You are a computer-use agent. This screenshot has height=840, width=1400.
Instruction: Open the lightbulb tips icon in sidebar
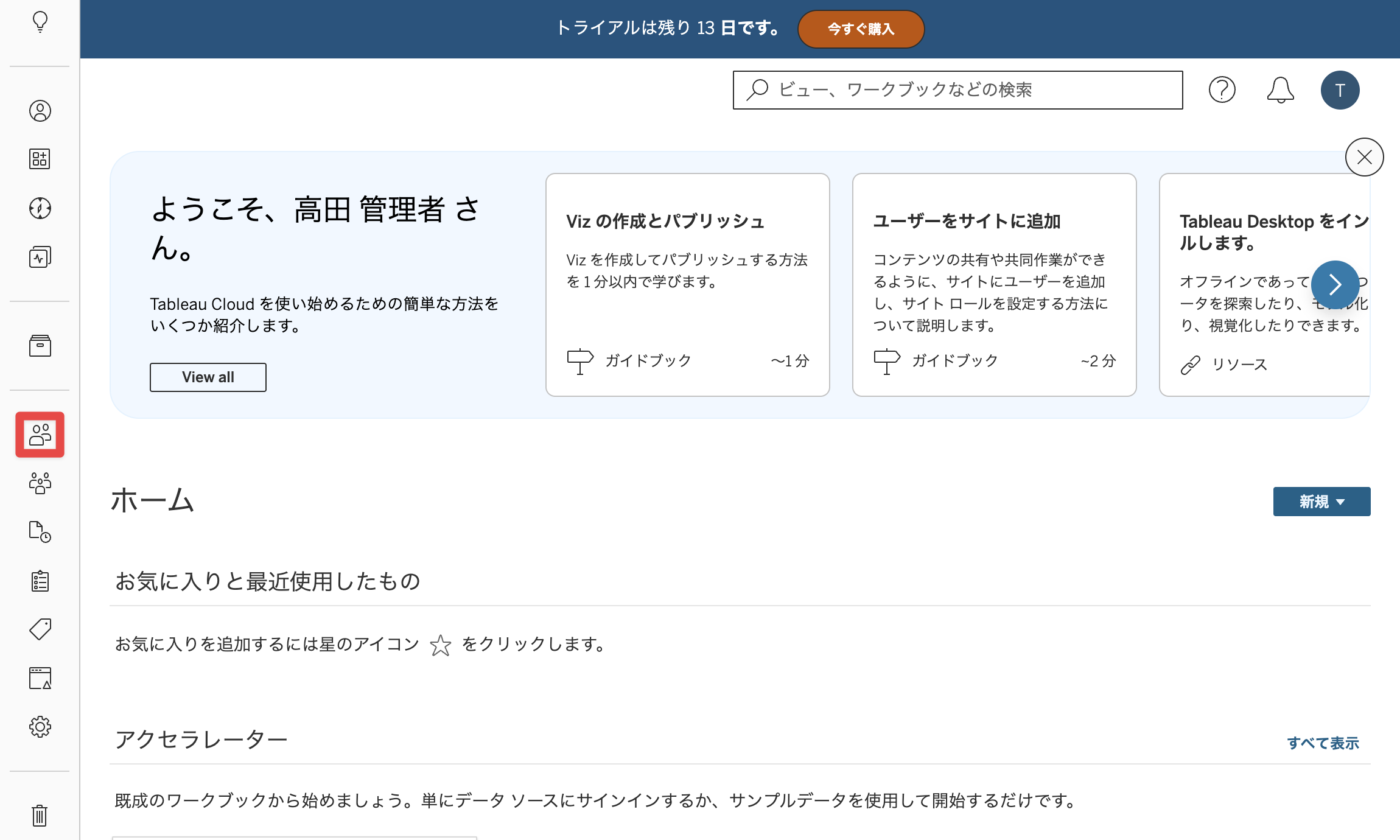[40, 23]
